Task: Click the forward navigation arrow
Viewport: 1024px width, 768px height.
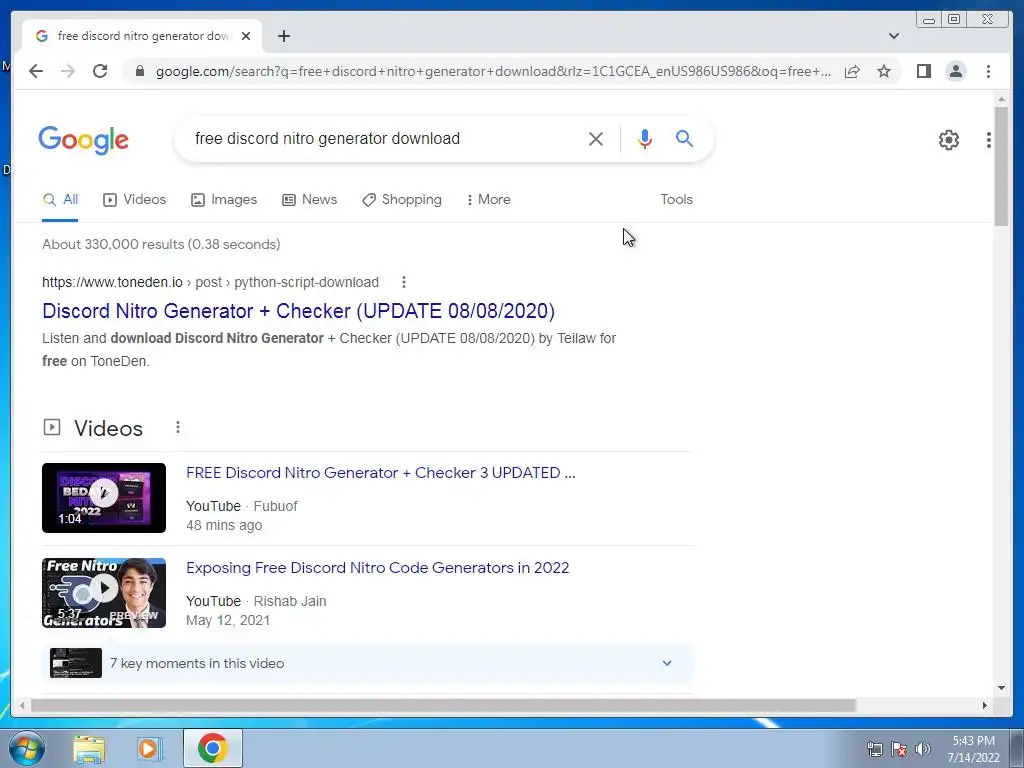Action: tap(68, 71)
